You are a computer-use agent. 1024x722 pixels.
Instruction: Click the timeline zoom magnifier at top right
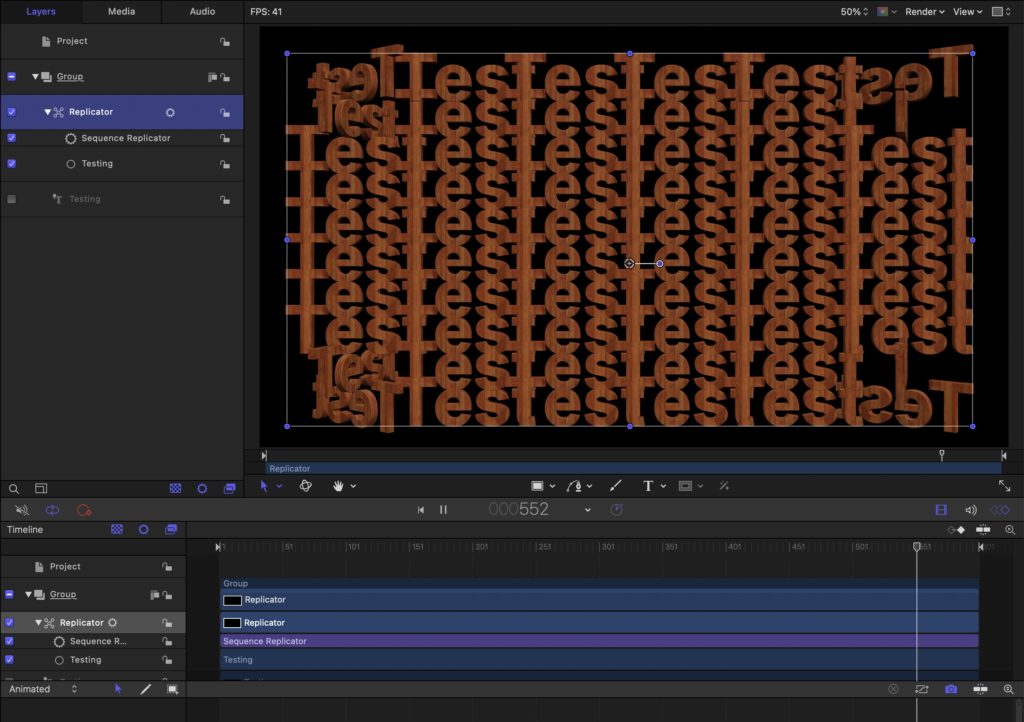click(x=1010, y=530)
